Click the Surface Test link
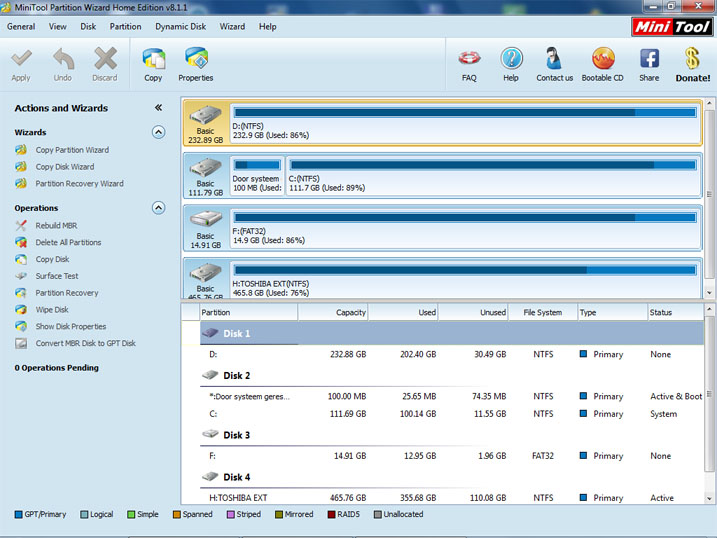This screenshot has height=538, width=717. click(57, 276)
